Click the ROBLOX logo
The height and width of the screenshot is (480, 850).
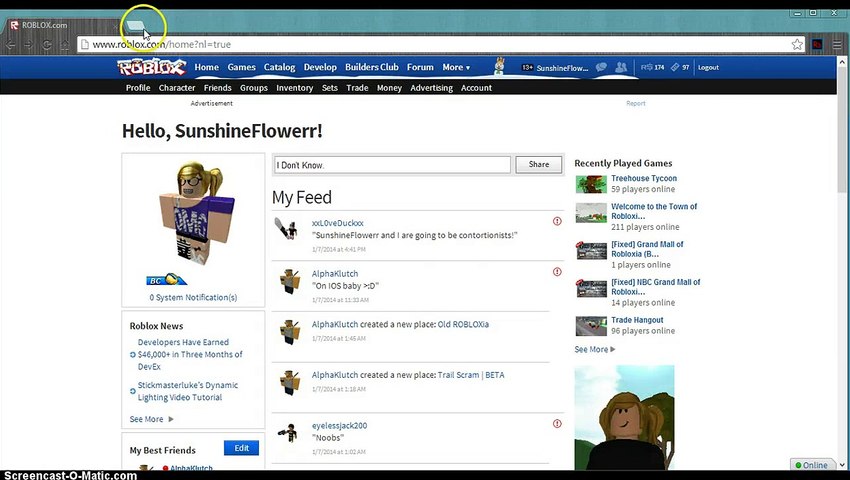[x=152, y=67]
